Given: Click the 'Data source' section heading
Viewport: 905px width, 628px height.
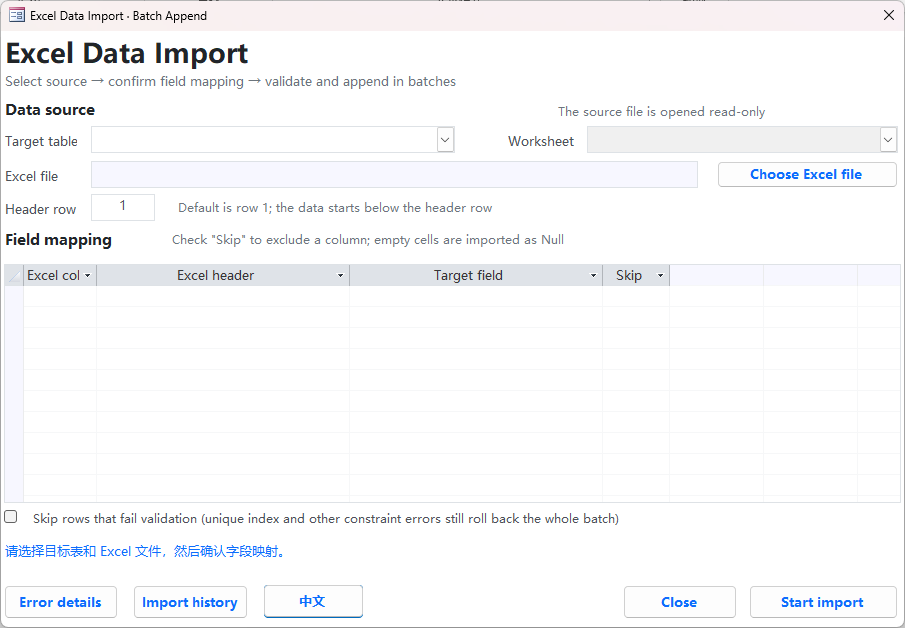Looking at the screenshot, I should coord(50,110).
